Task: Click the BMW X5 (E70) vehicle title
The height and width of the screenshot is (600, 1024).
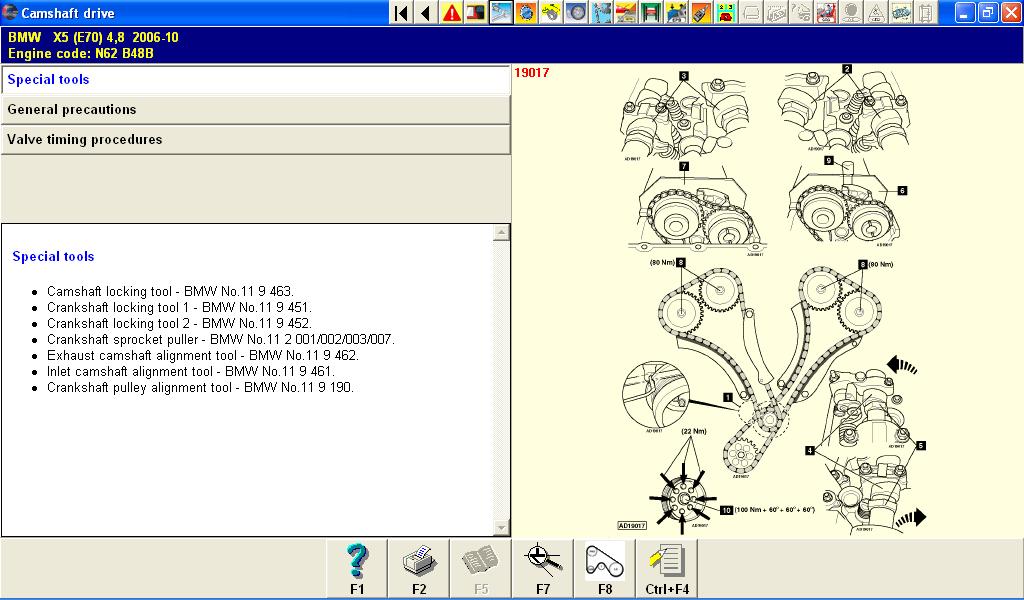Action: coord(93,38)
